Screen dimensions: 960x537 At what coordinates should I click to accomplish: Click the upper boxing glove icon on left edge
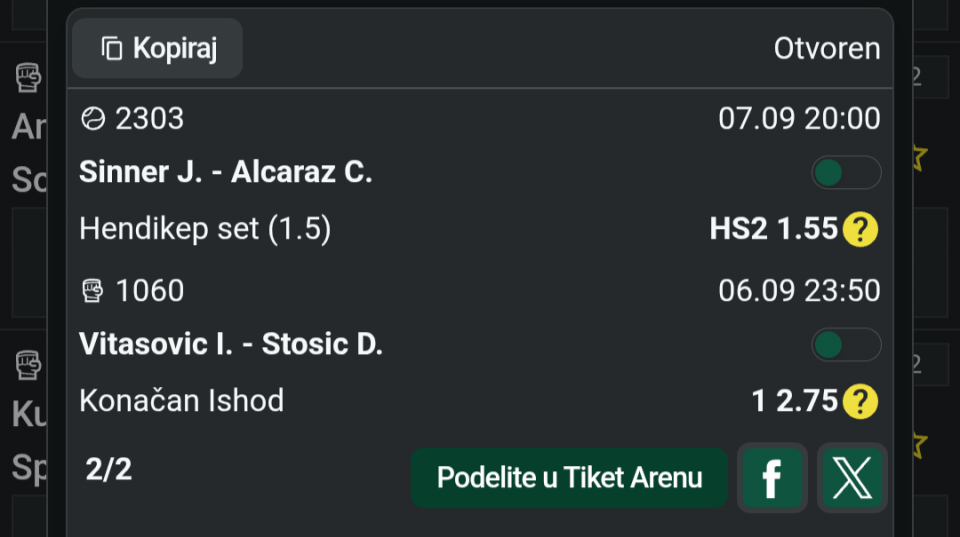coord(28,77)
